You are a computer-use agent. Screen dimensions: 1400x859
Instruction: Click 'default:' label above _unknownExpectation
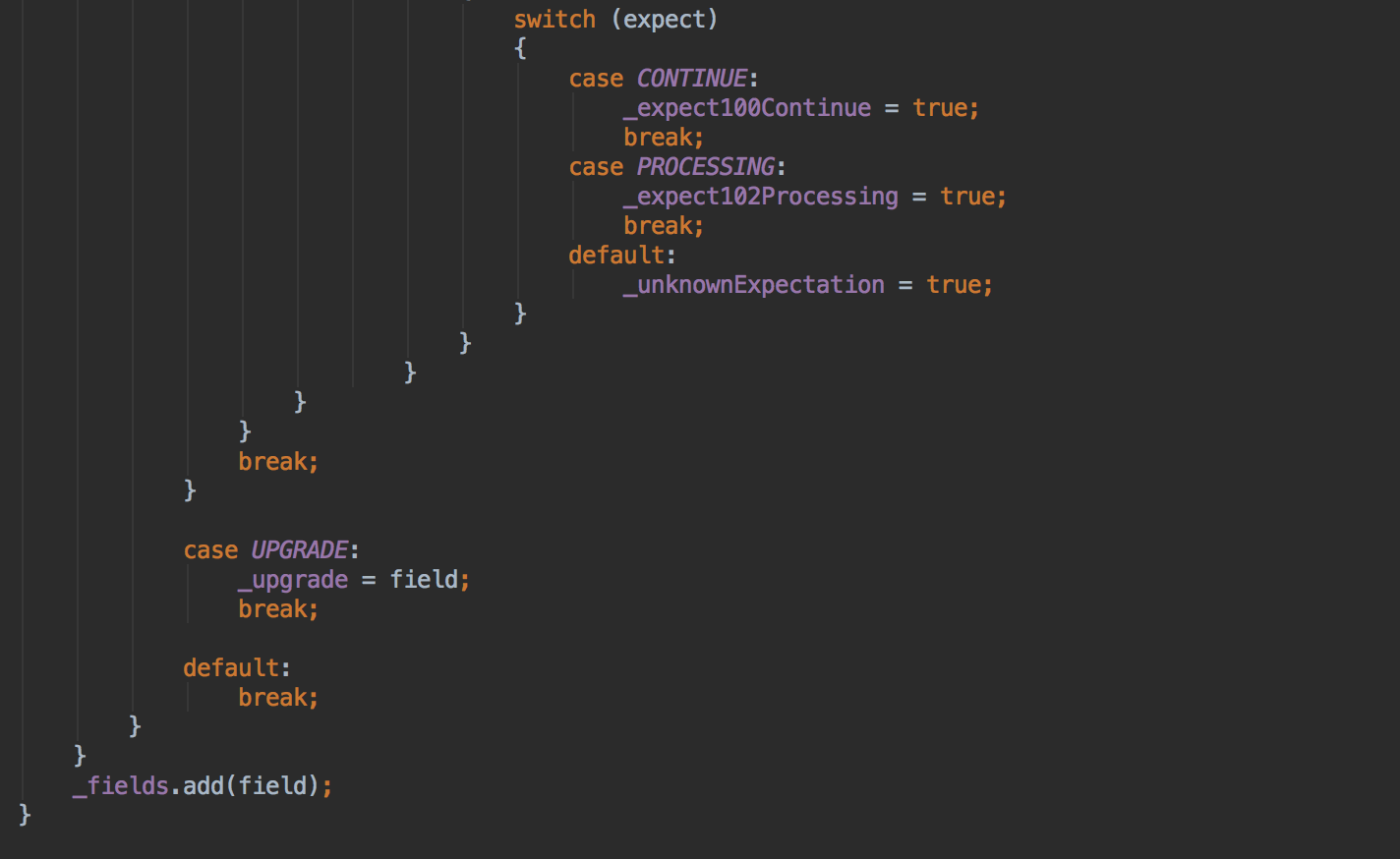[x=622, y=256]
